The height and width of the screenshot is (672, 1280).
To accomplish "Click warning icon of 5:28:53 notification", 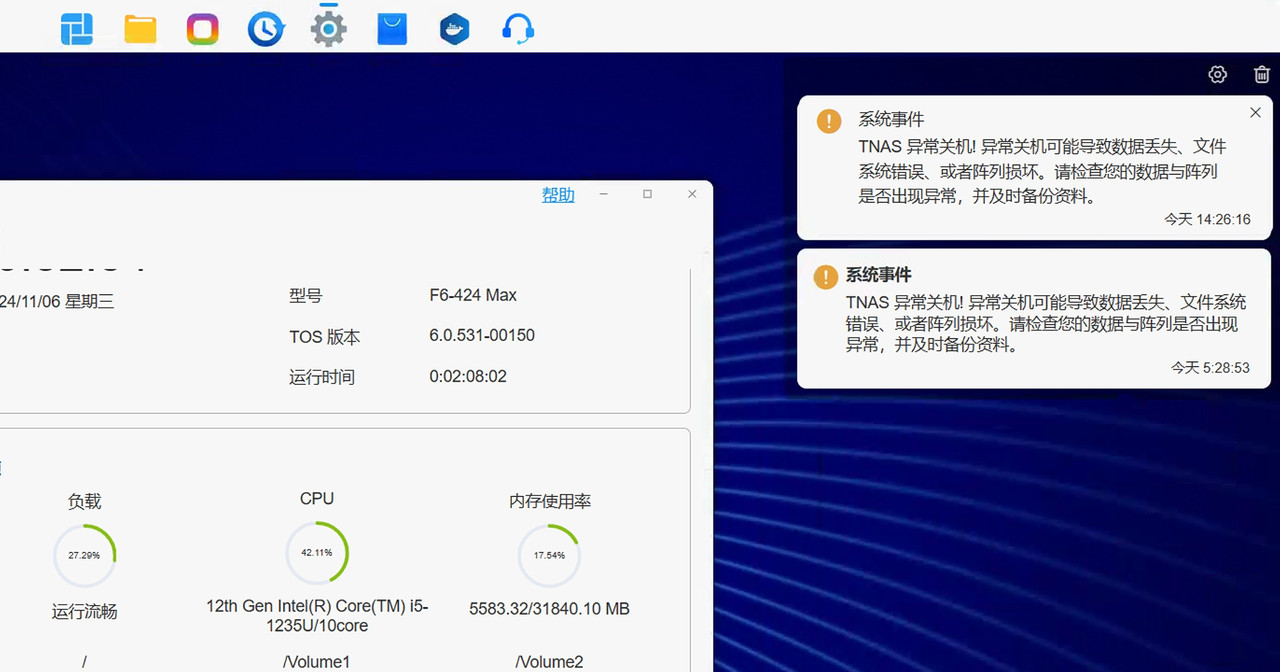I will (825, 276).
